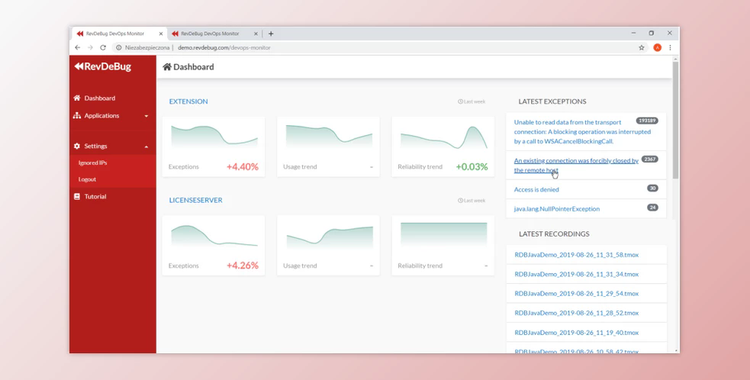The image size is (750, 380).
Task: Open the Access is denied exception
Action: pos(536,190)
